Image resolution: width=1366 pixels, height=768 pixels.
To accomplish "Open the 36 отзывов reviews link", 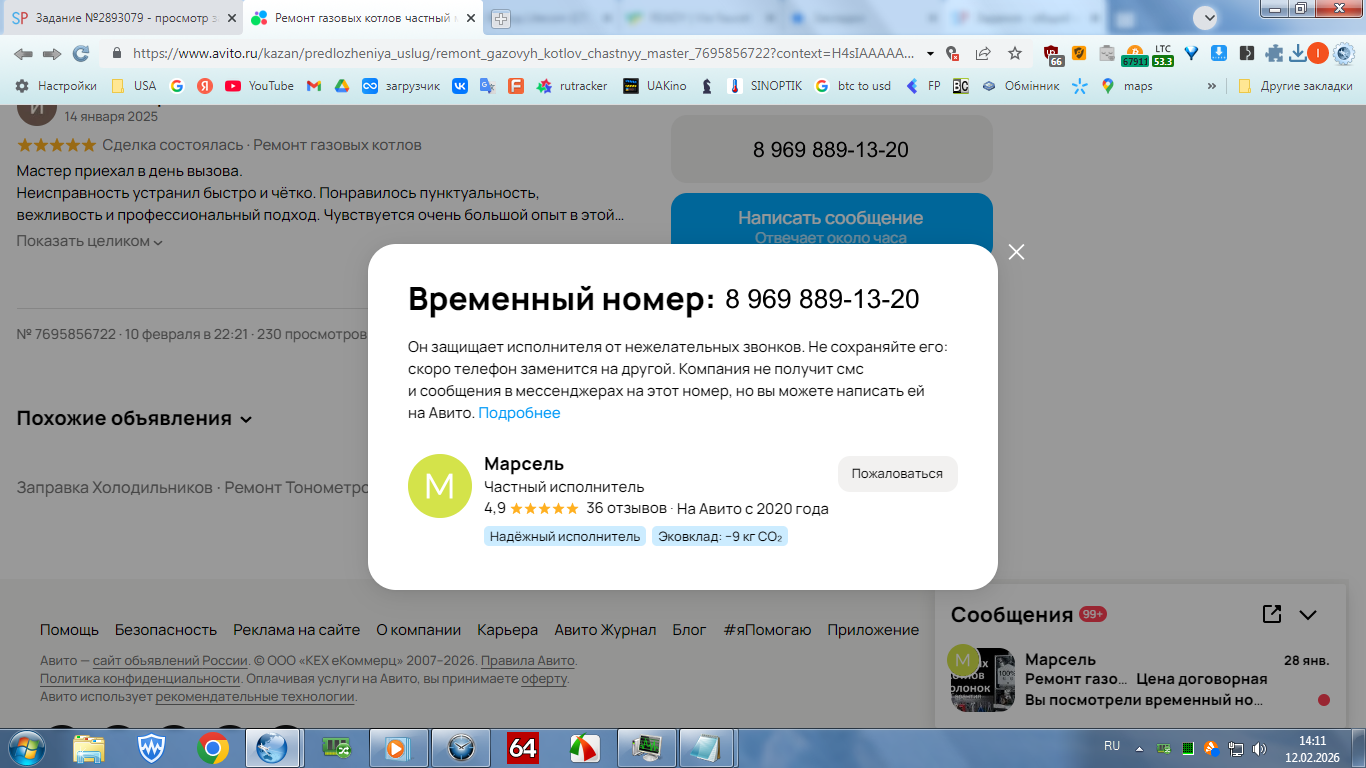I will (x=625, y=509).
